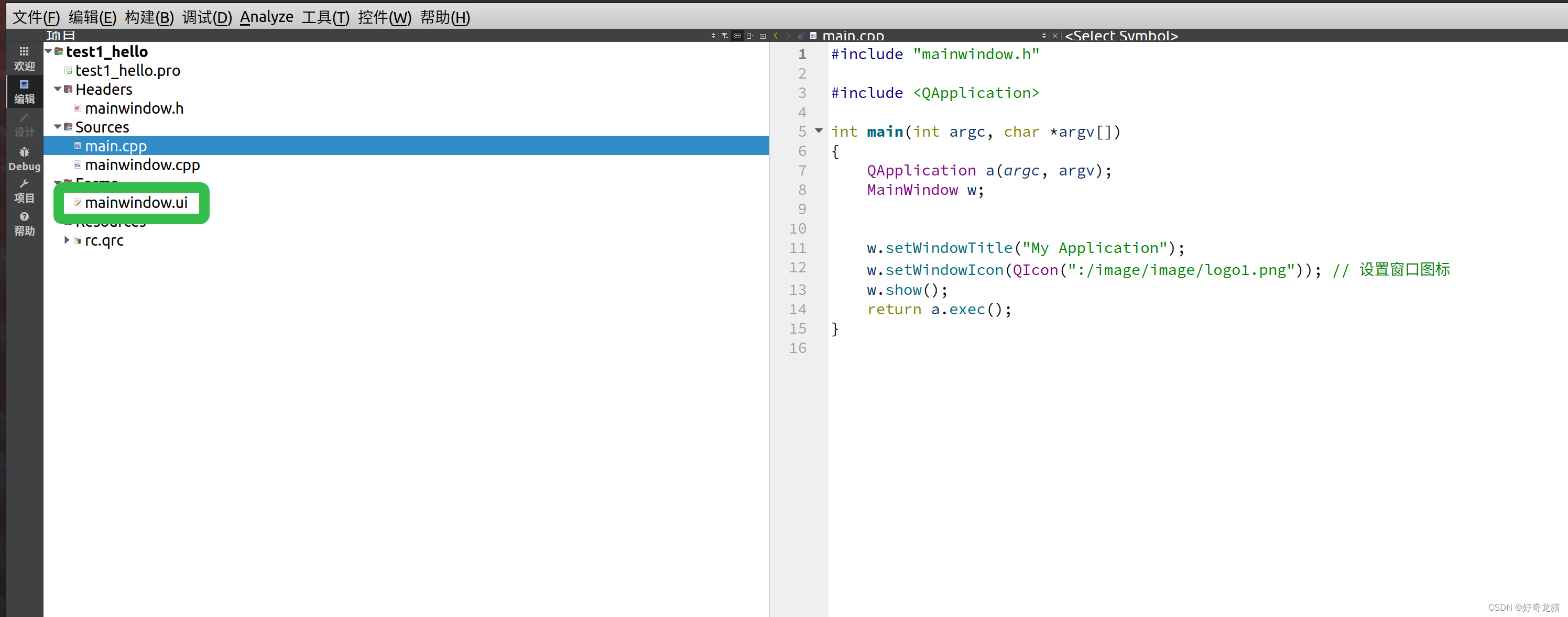Open the 帮助(H) menu
Image resolution: width=1568 pixels, height=617 pixels.
pyautogui.click(x=445, y=17)
